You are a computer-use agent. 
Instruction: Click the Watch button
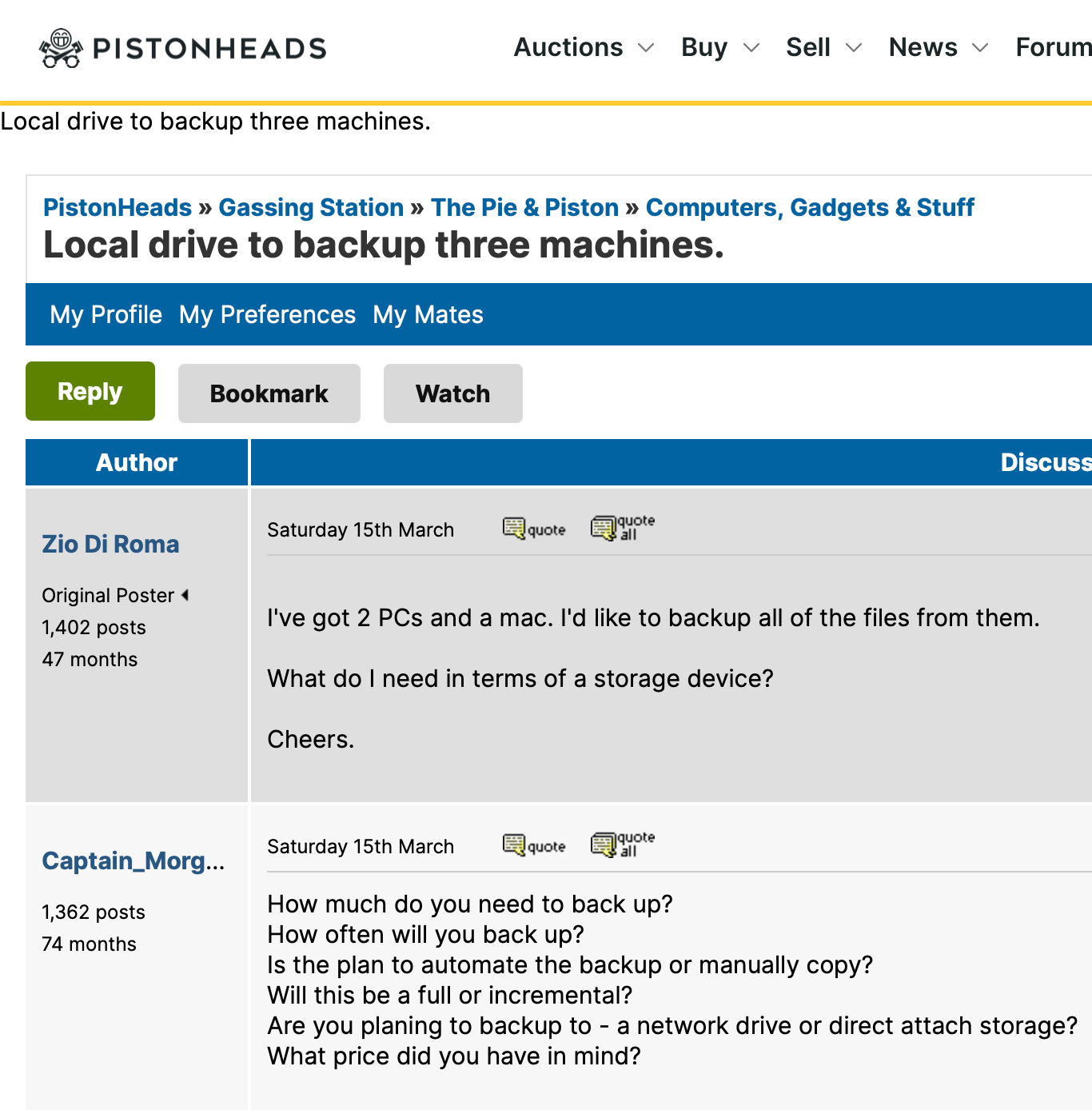[x=452, y=393]
